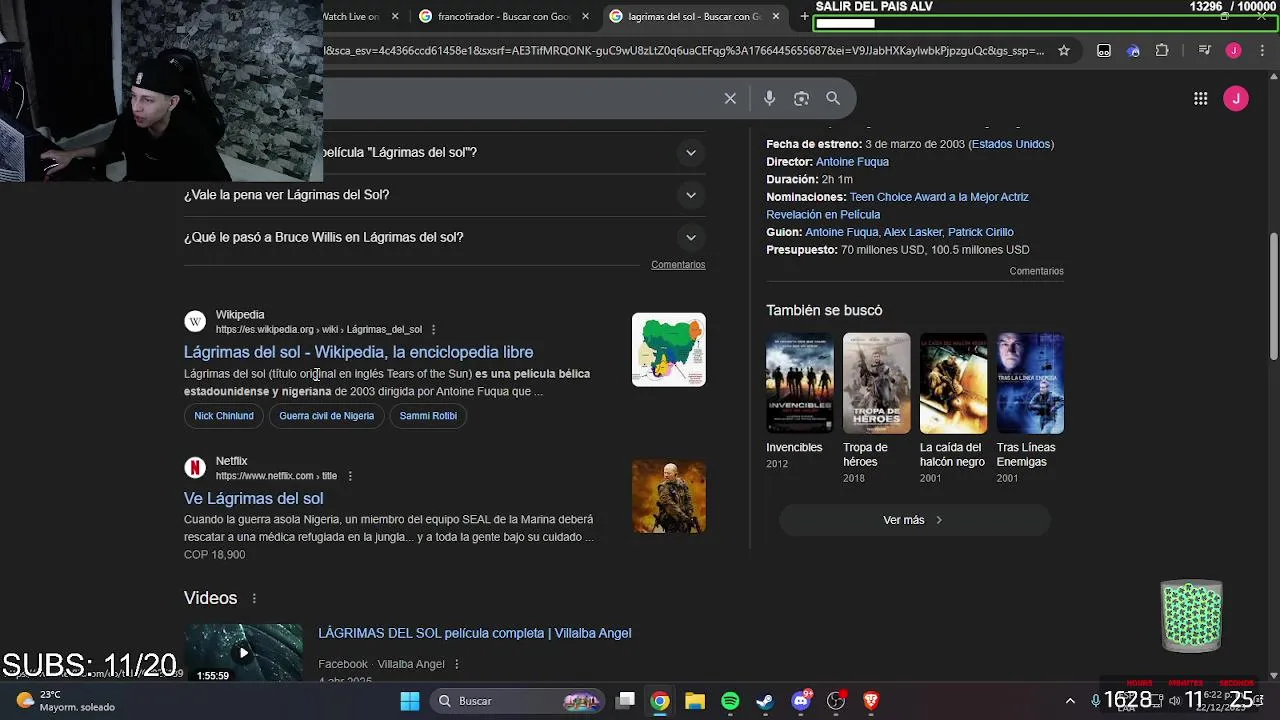
Task: Open Tropa de héroes 2018 thumbnail
Action: tap(877, 383)
